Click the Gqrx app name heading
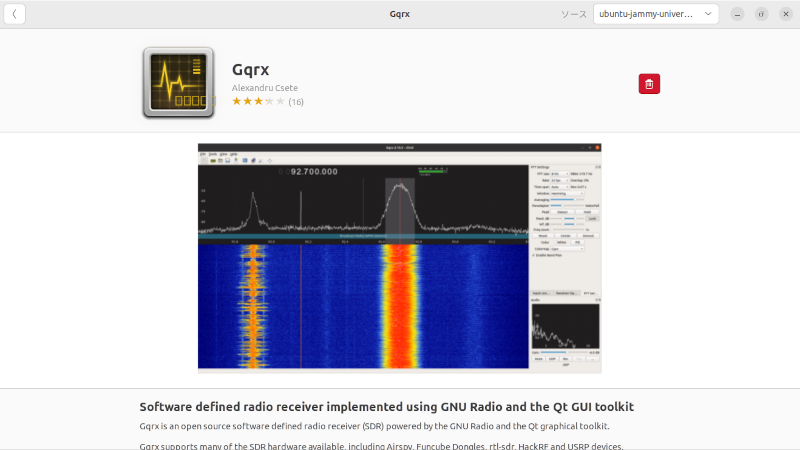Viewport: 800px width, 450px height. [x=251, y=69]
